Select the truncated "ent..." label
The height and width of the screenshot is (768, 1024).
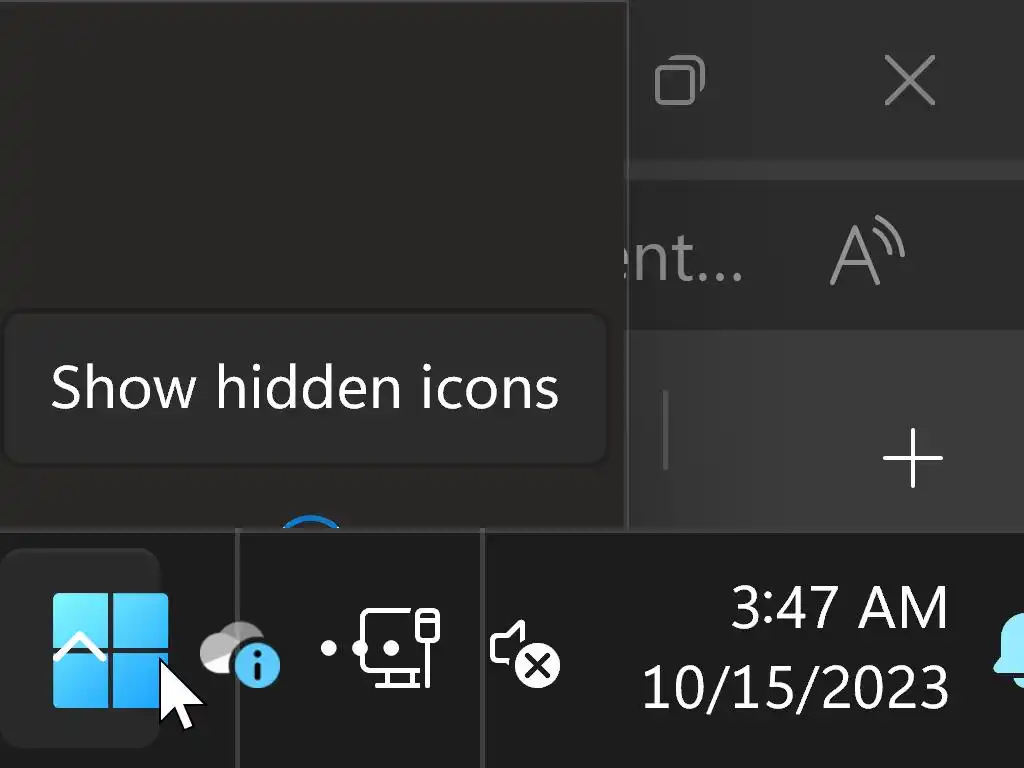(x=687, y=257)
